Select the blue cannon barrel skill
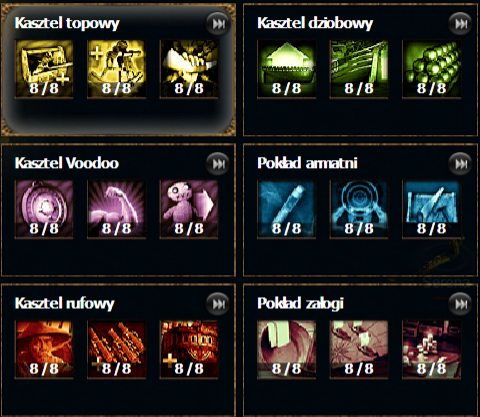Image resolution: width=480 pixels, height=417 pixels. 287,209
